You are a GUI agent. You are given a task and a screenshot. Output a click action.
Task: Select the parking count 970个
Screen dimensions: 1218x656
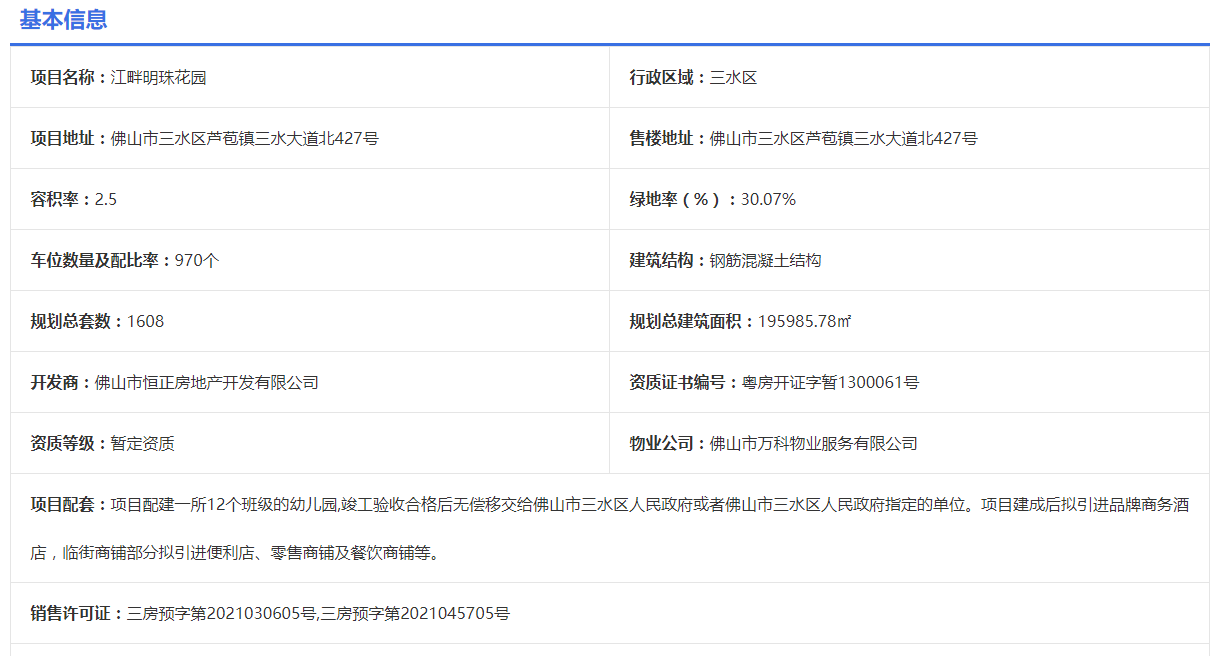tap(197, 260)
